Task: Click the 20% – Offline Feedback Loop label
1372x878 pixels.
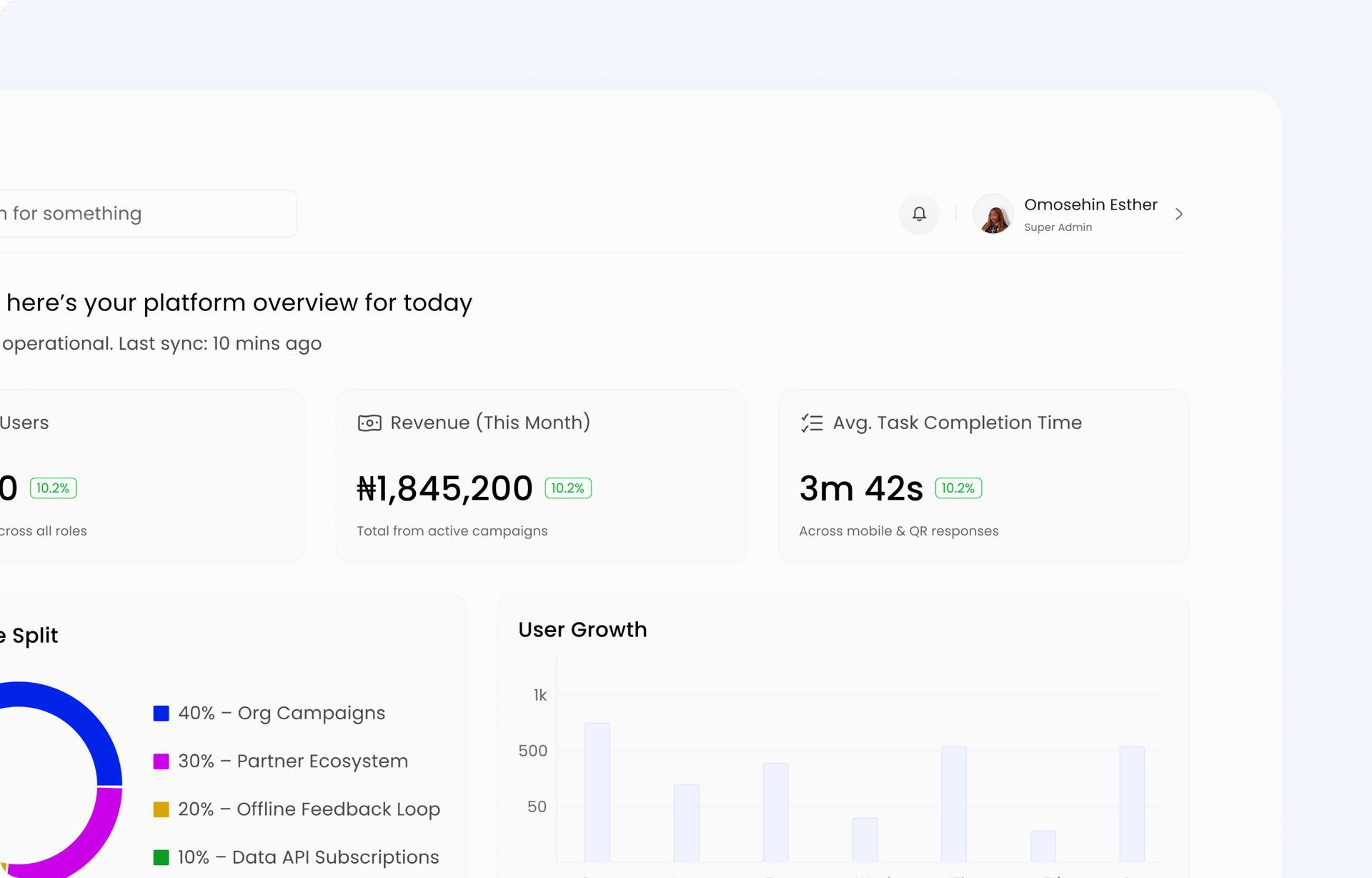Action: [309, 809]
